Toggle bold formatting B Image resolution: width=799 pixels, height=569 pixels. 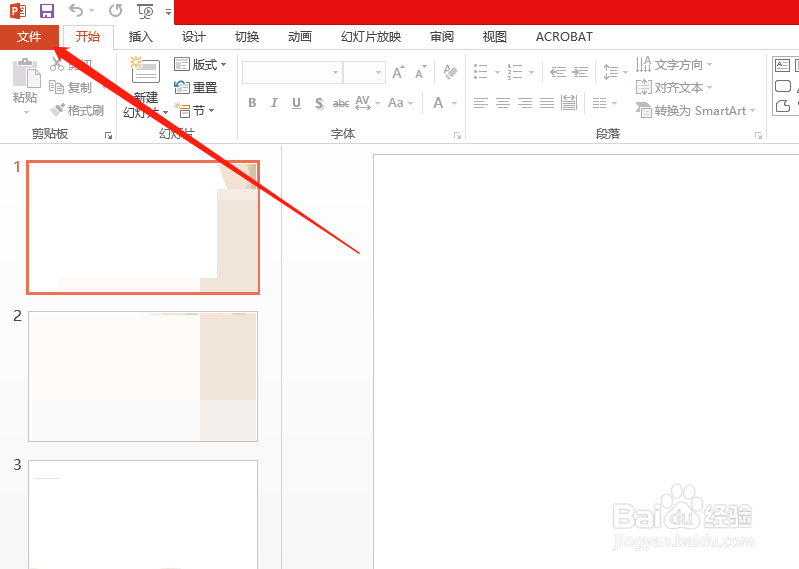[x=252, y=103]
